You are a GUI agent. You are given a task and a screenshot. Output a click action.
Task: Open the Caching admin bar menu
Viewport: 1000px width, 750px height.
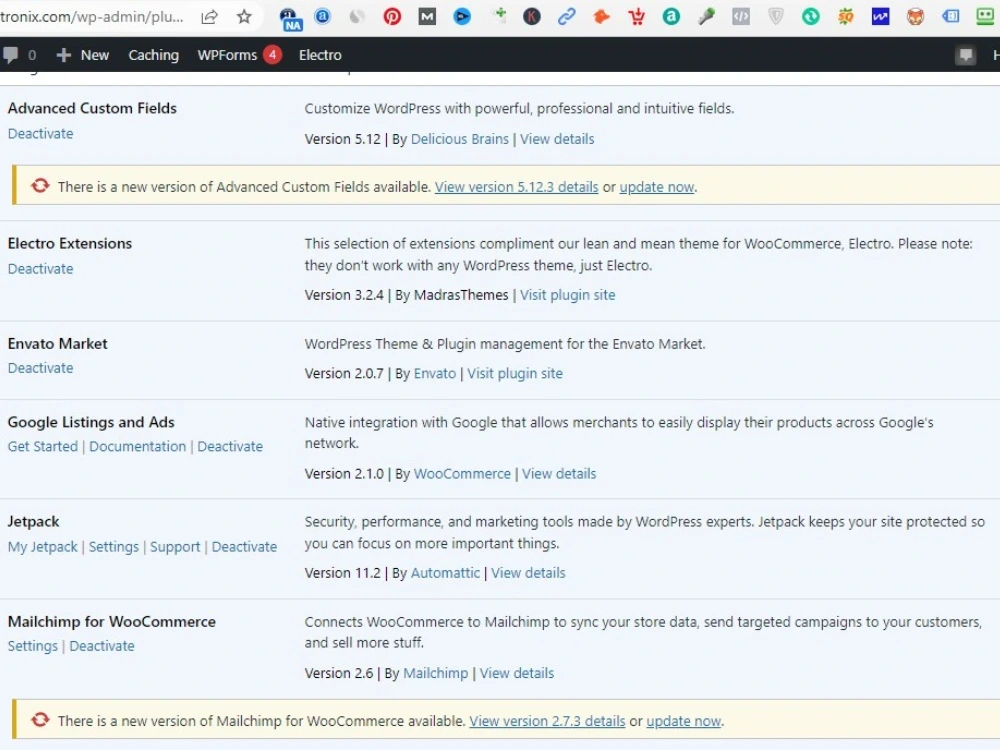pos(154,55)
